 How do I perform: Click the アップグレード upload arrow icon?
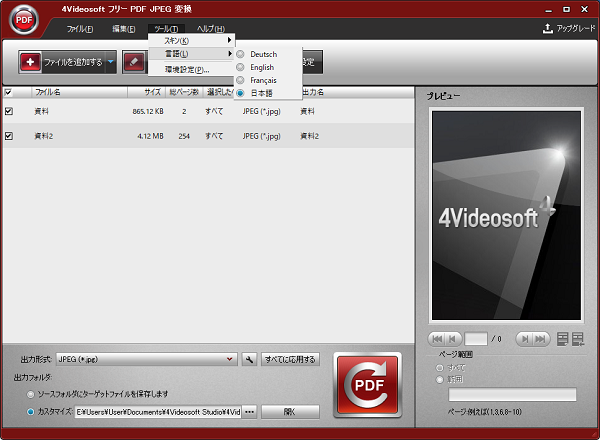point(547,29)
